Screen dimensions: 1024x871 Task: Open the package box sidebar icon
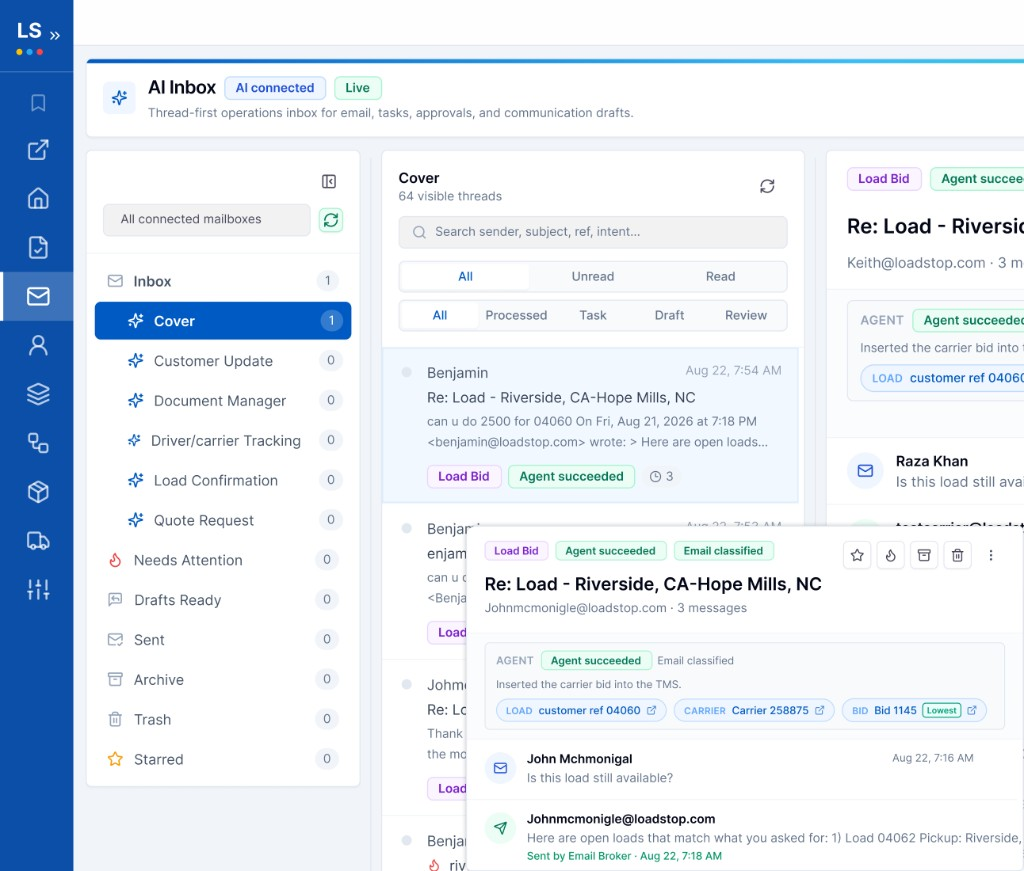pyautogui.click(x=38, y=492)
